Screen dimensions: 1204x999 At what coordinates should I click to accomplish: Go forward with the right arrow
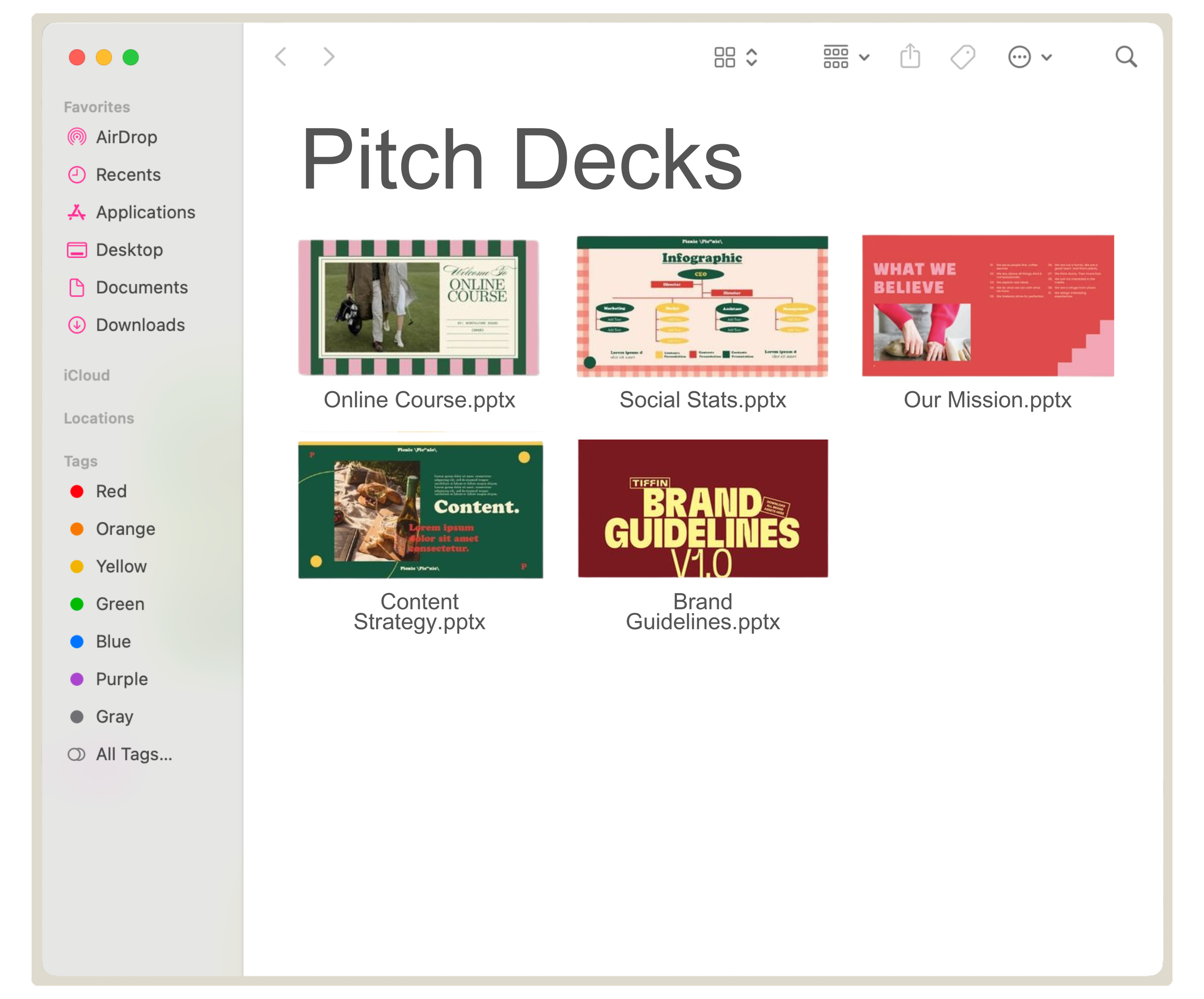(328, 57)
